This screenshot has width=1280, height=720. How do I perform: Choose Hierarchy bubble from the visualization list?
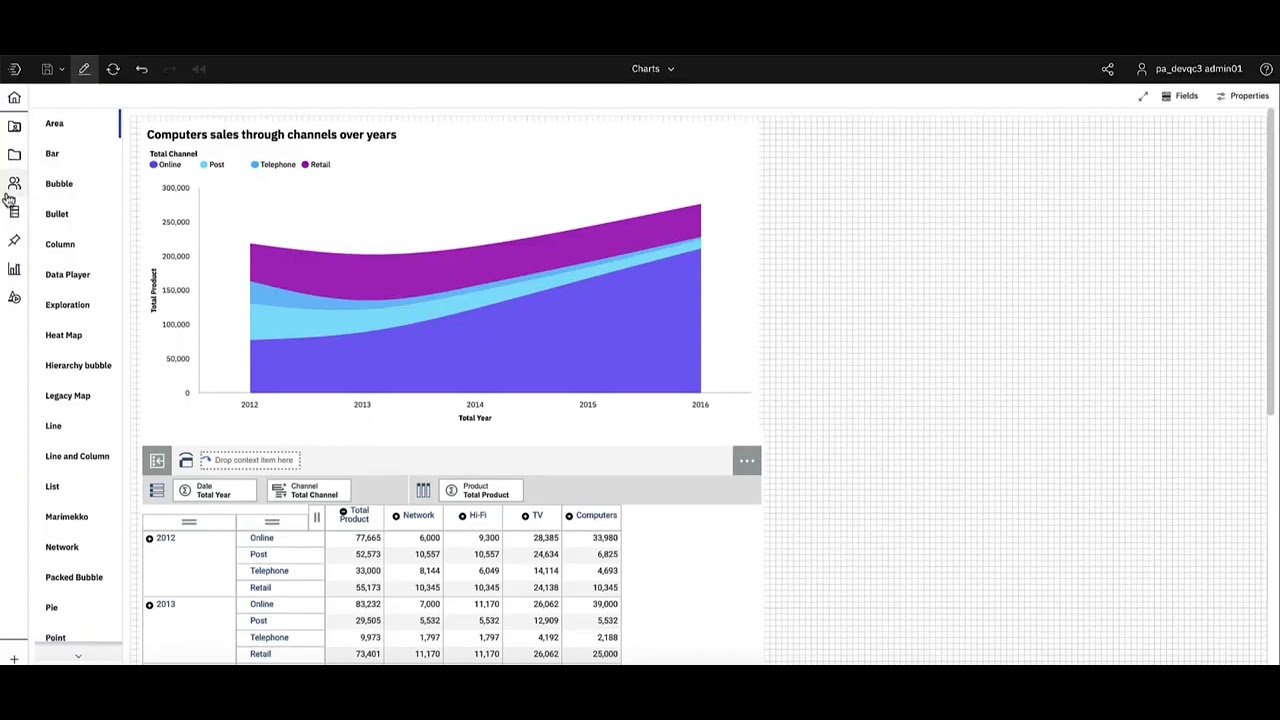coord(78,365)
